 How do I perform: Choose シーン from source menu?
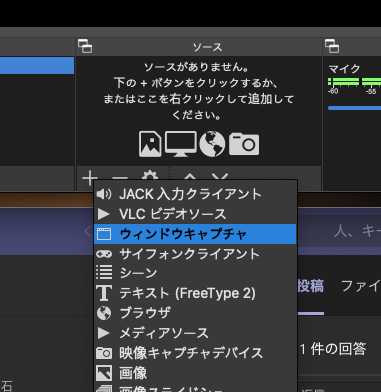coord(195,273)
